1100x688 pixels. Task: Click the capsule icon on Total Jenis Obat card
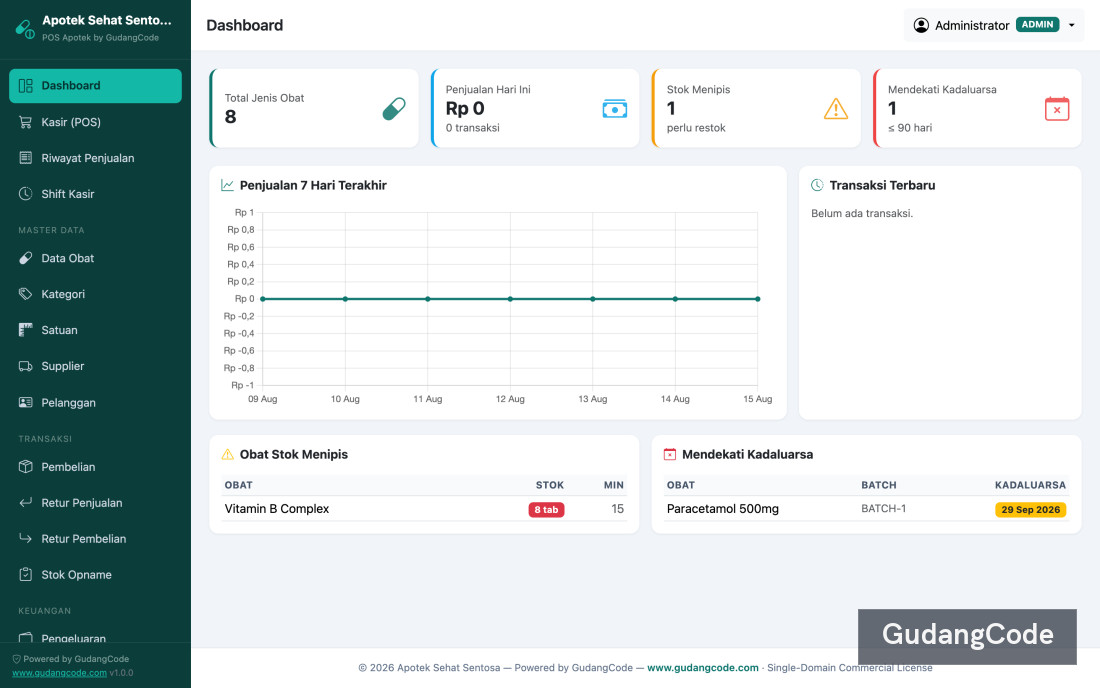(394, 109)
